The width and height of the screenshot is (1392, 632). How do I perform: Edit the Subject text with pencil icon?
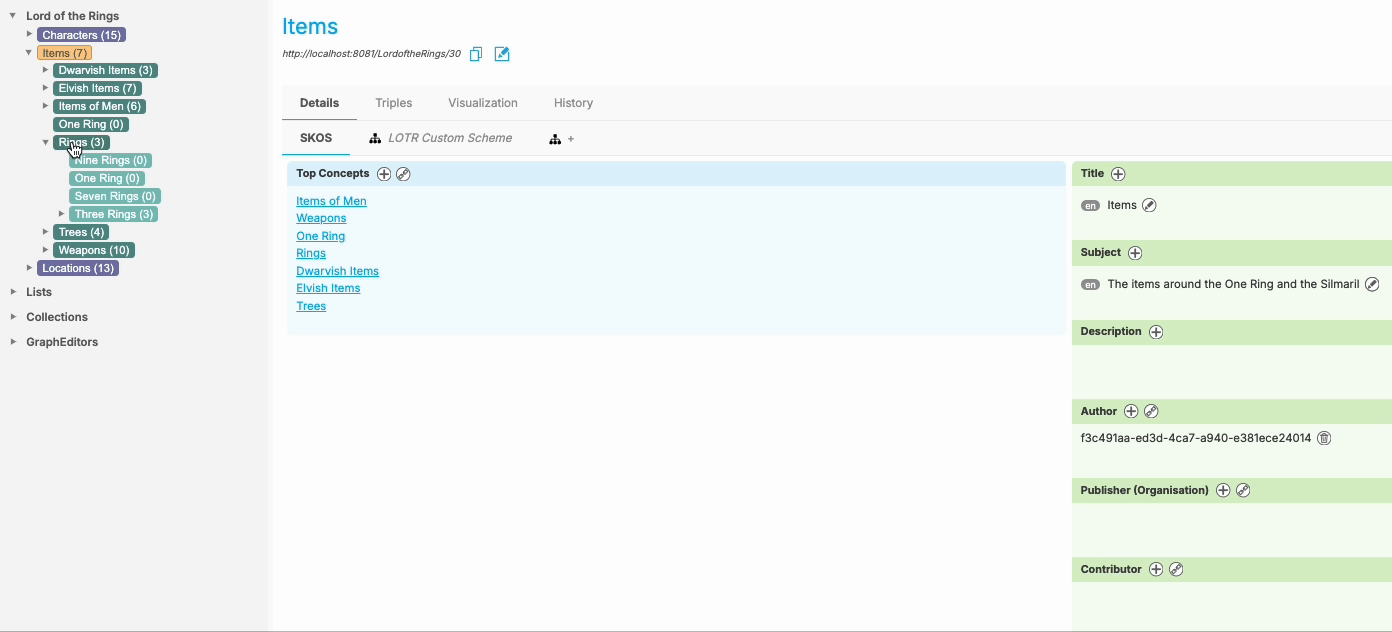(x=1372, y=284)
